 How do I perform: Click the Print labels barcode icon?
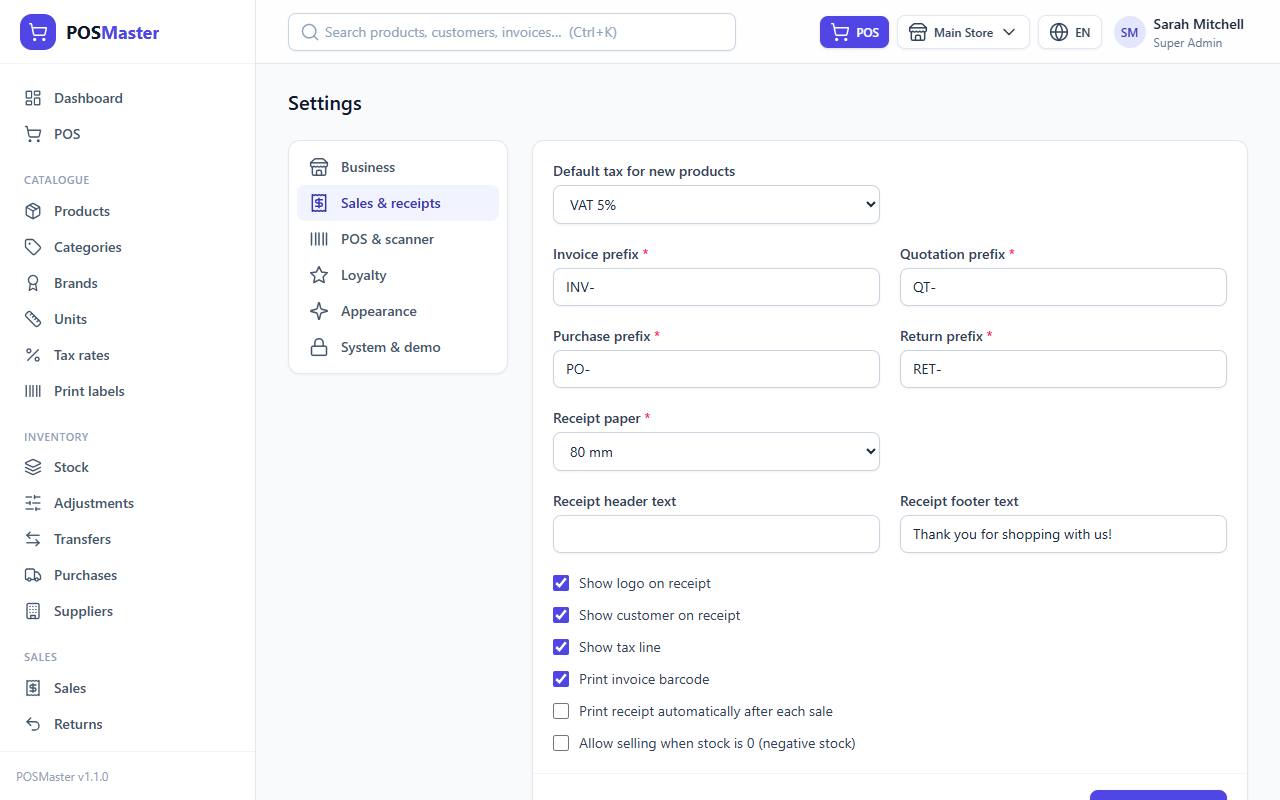click(x=33, y=391)
